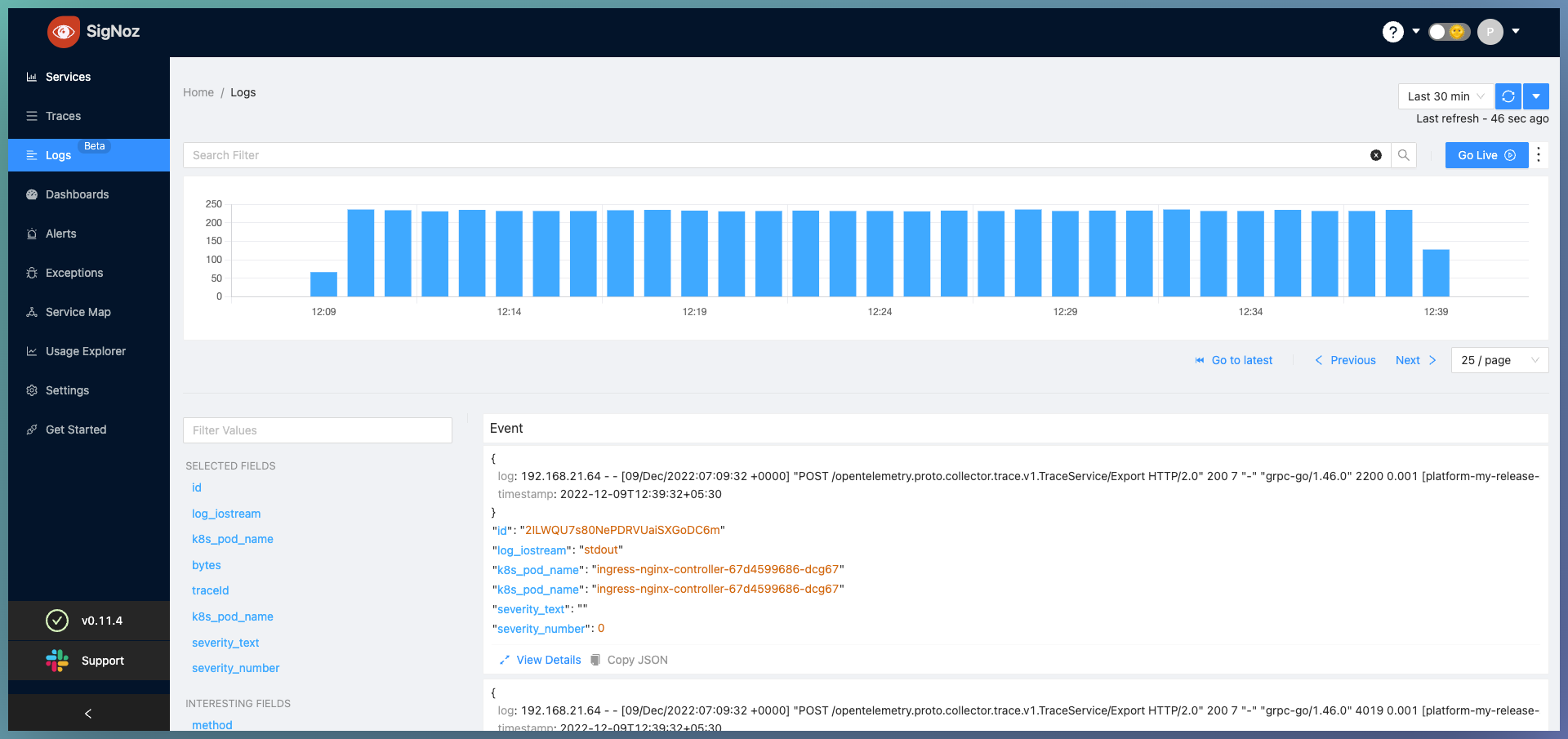Open Settings in the sidebar

[89, 390]
